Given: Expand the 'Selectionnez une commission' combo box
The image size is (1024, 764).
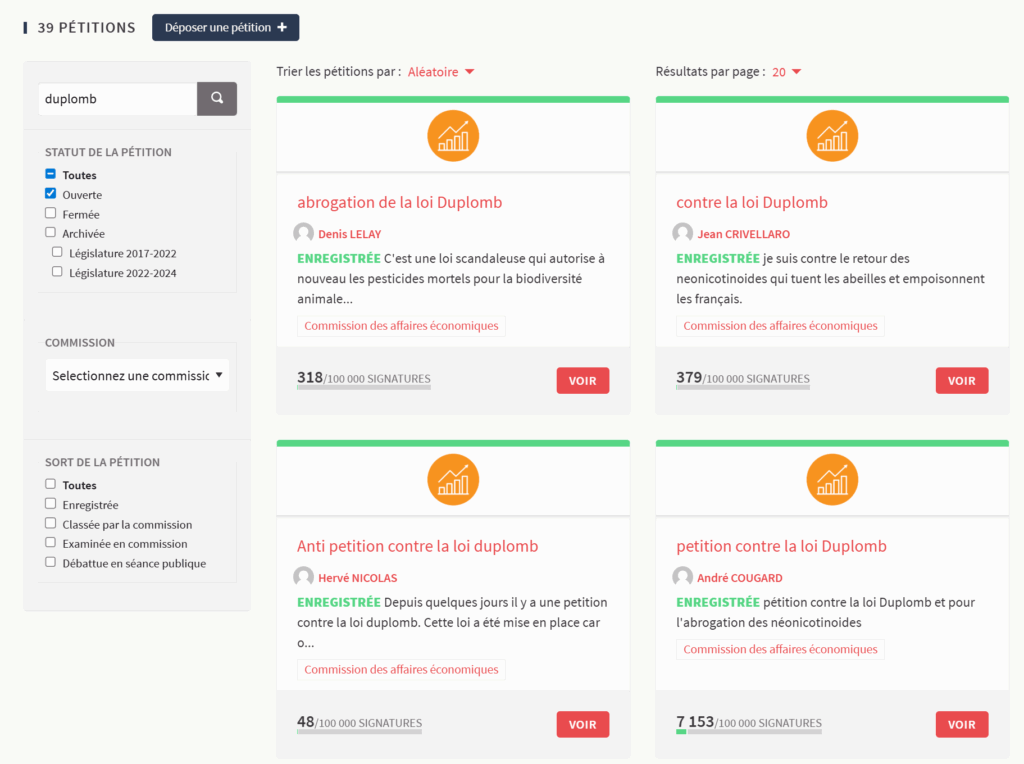Looking at the screenshot, I should click(137, 376).
